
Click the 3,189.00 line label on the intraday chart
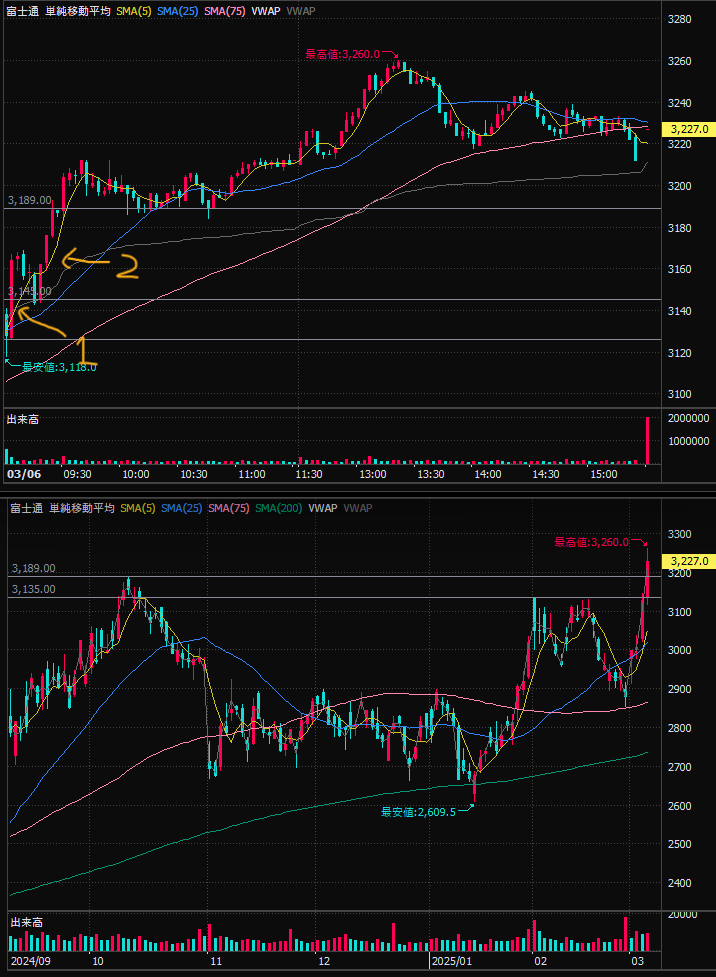[x=29, y=200]
